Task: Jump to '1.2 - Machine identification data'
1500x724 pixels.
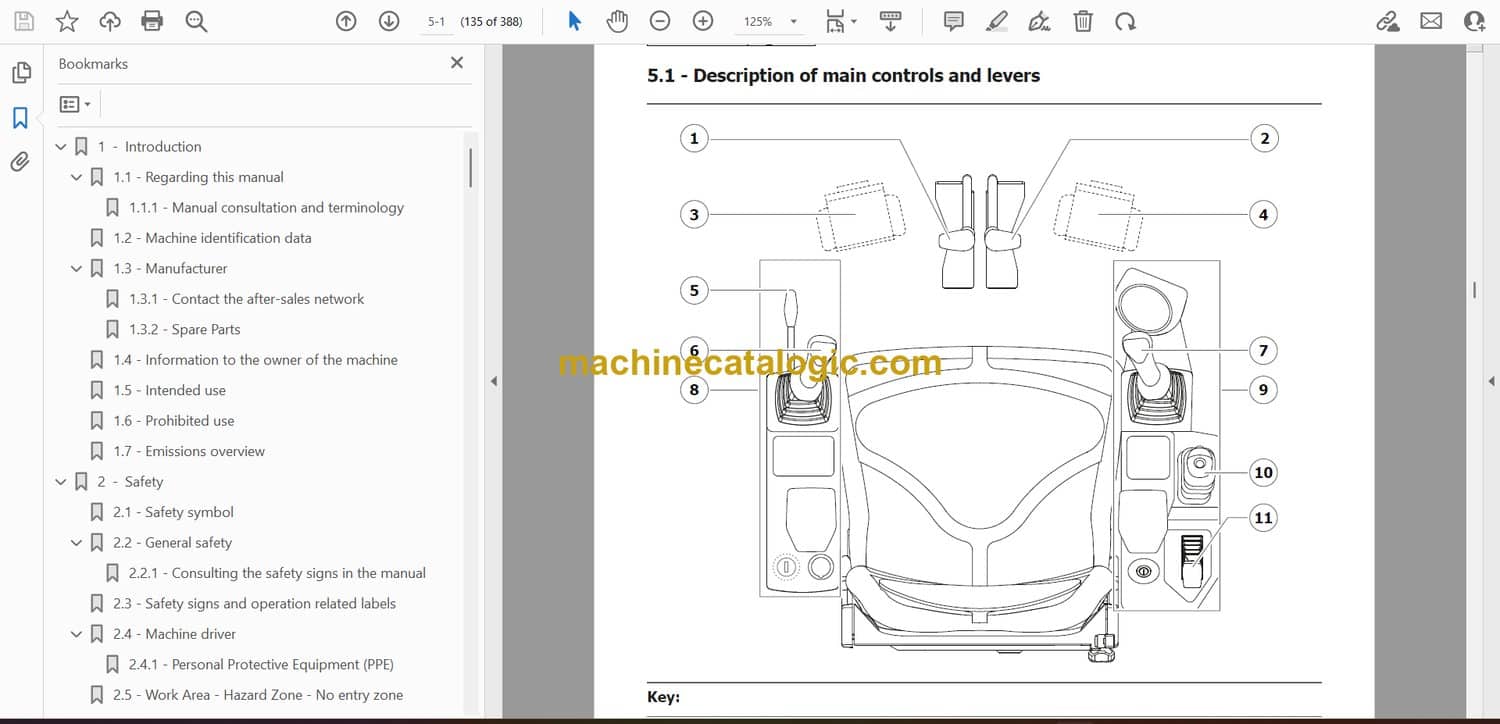Action: (212, 238)
